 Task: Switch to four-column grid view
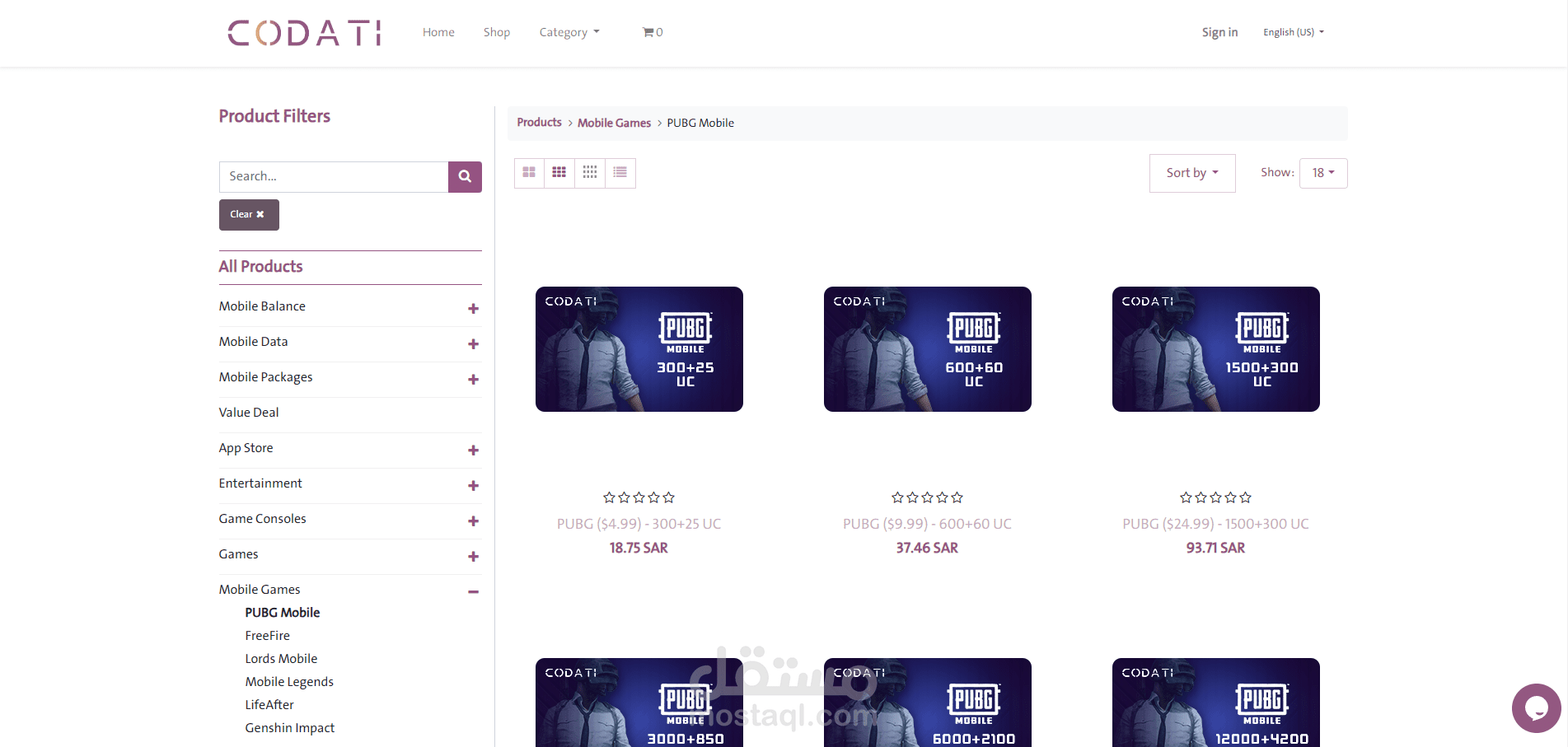[590, 173]
